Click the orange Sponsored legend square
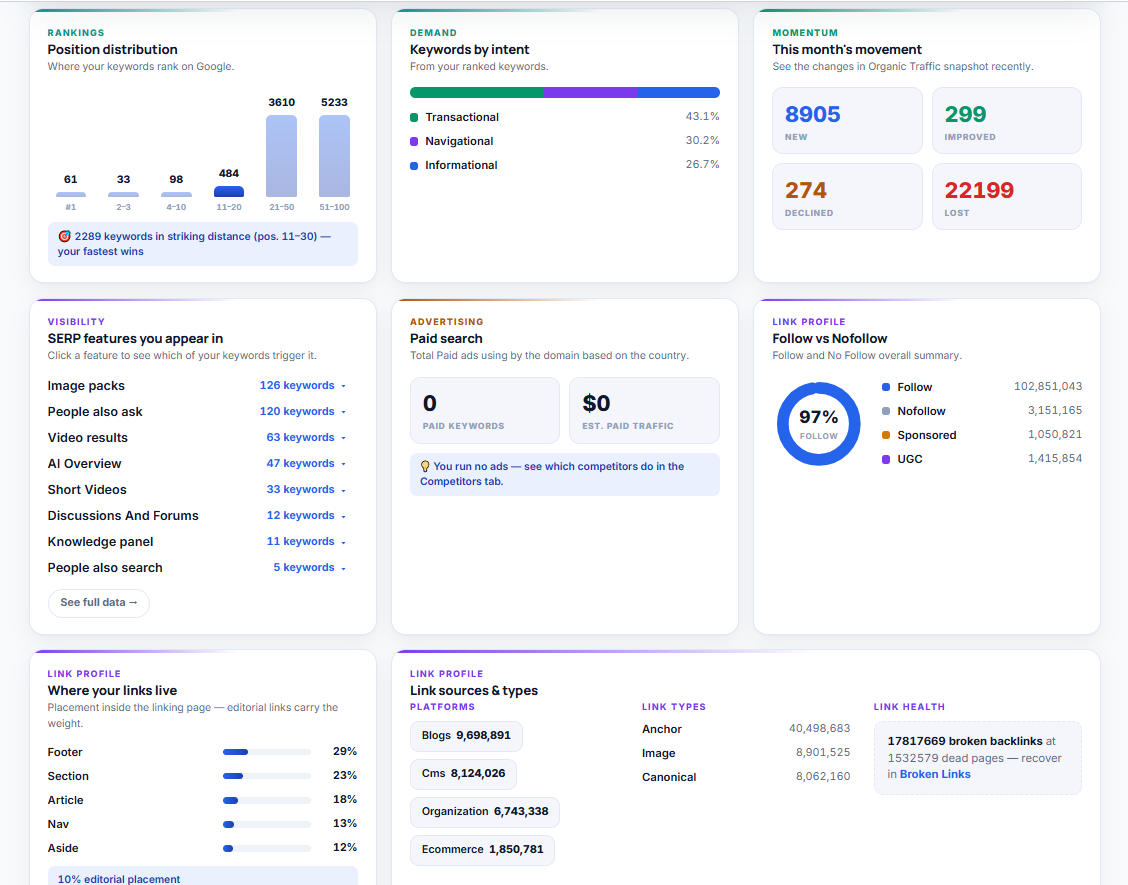This screenshot has width=1128, height=885. pos(886,435)
